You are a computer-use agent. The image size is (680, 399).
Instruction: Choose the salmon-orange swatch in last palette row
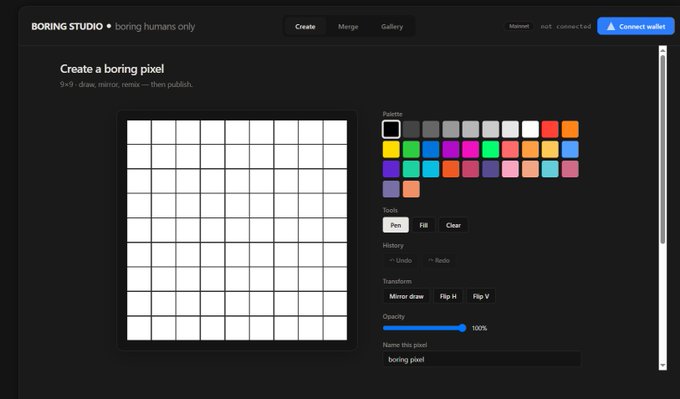pos(411,189)
